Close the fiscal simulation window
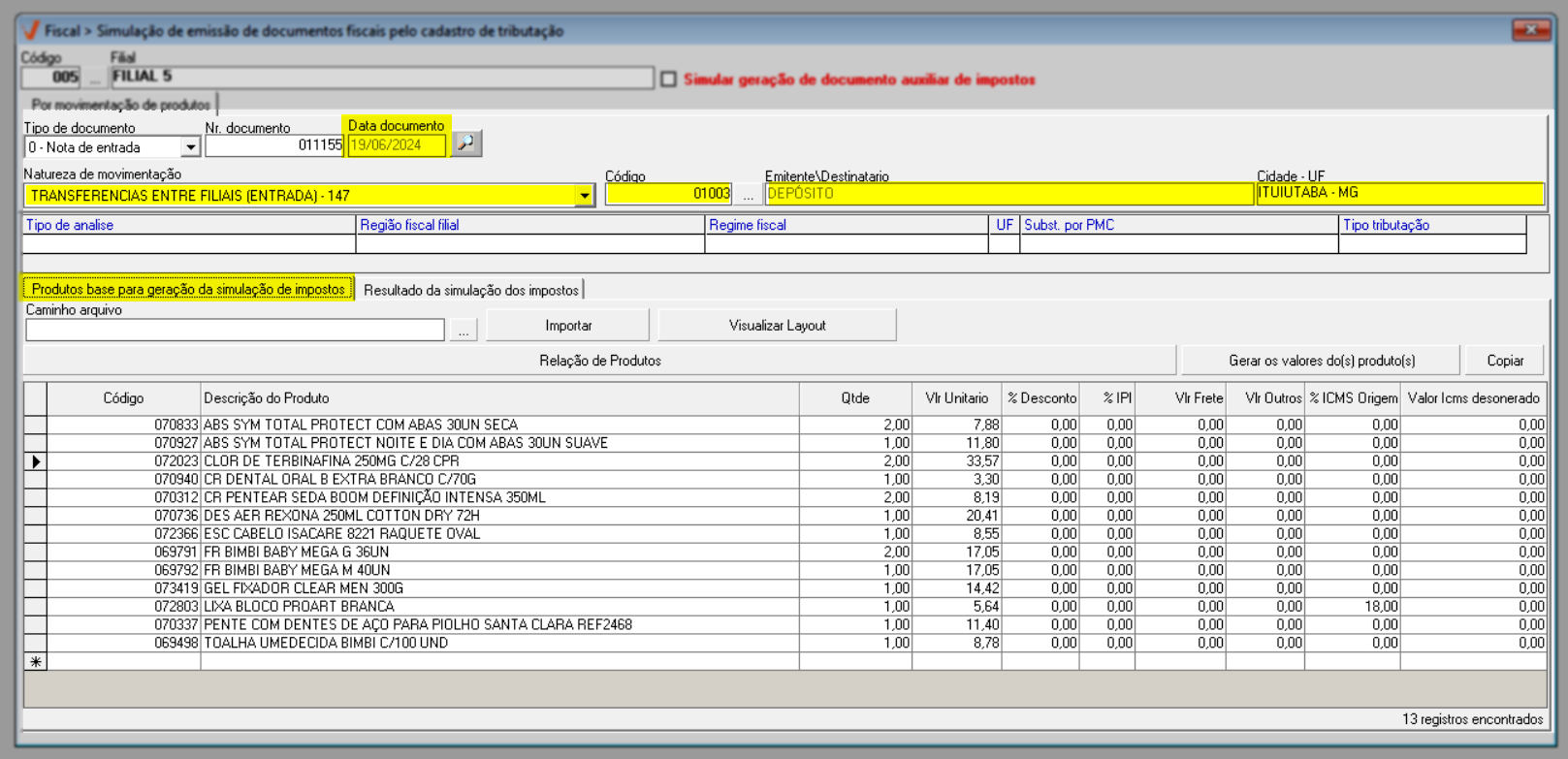1568x759 pixels. click(1530, 30)
